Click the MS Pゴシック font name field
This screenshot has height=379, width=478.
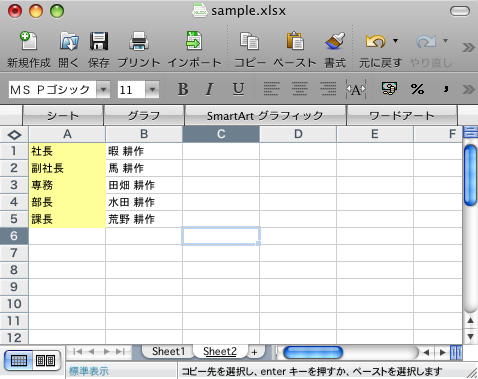click(x=52, y=89)
